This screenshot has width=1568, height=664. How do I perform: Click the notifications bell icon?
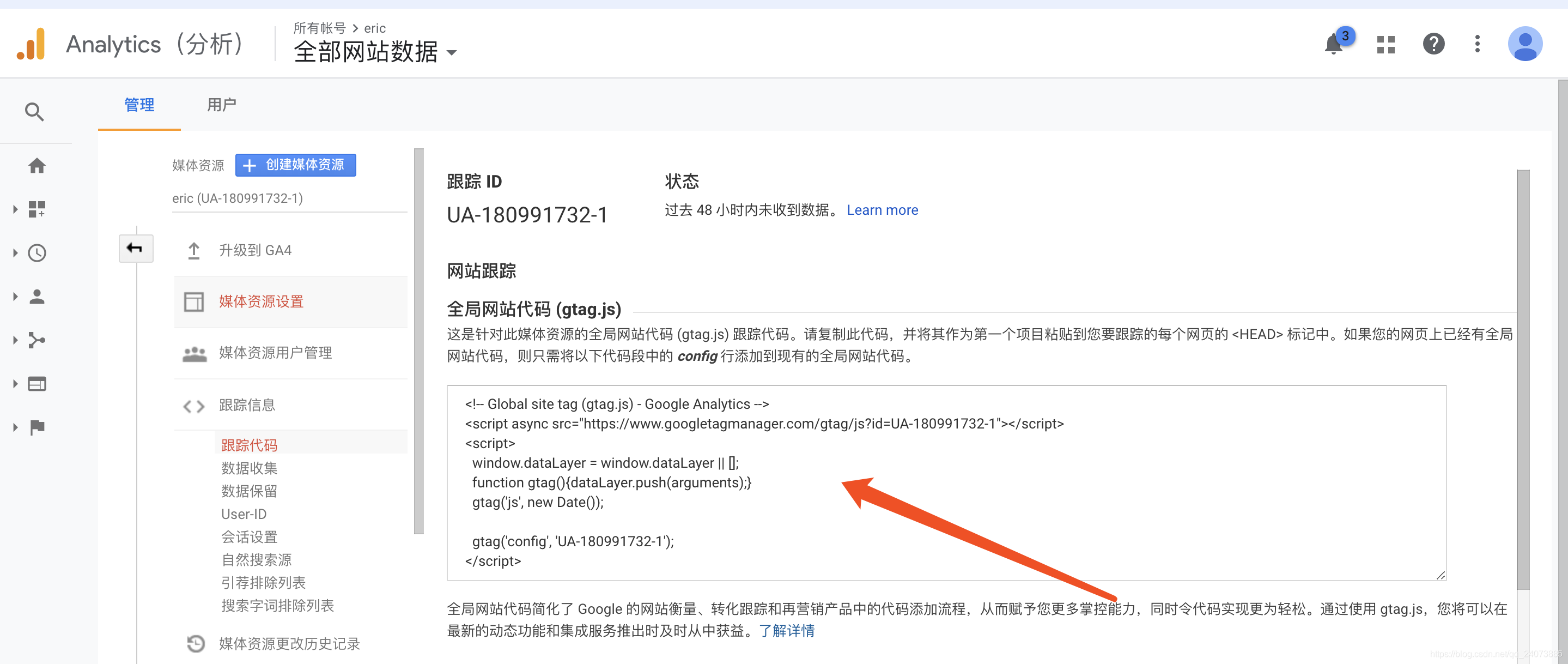[x=1333, y=45]
